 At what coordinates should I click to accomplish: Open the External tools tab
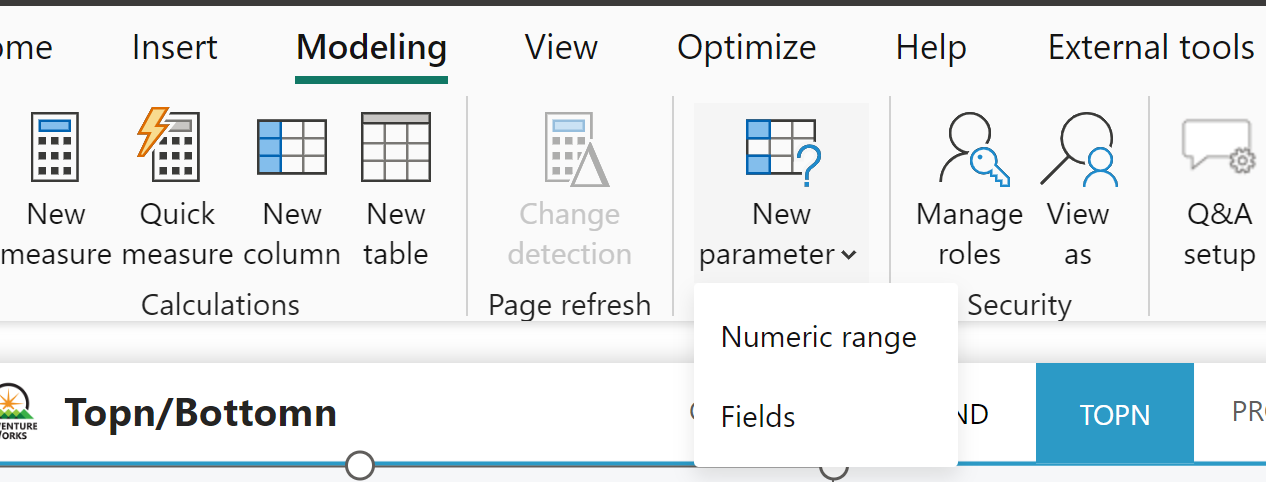tap(1151, 47)
